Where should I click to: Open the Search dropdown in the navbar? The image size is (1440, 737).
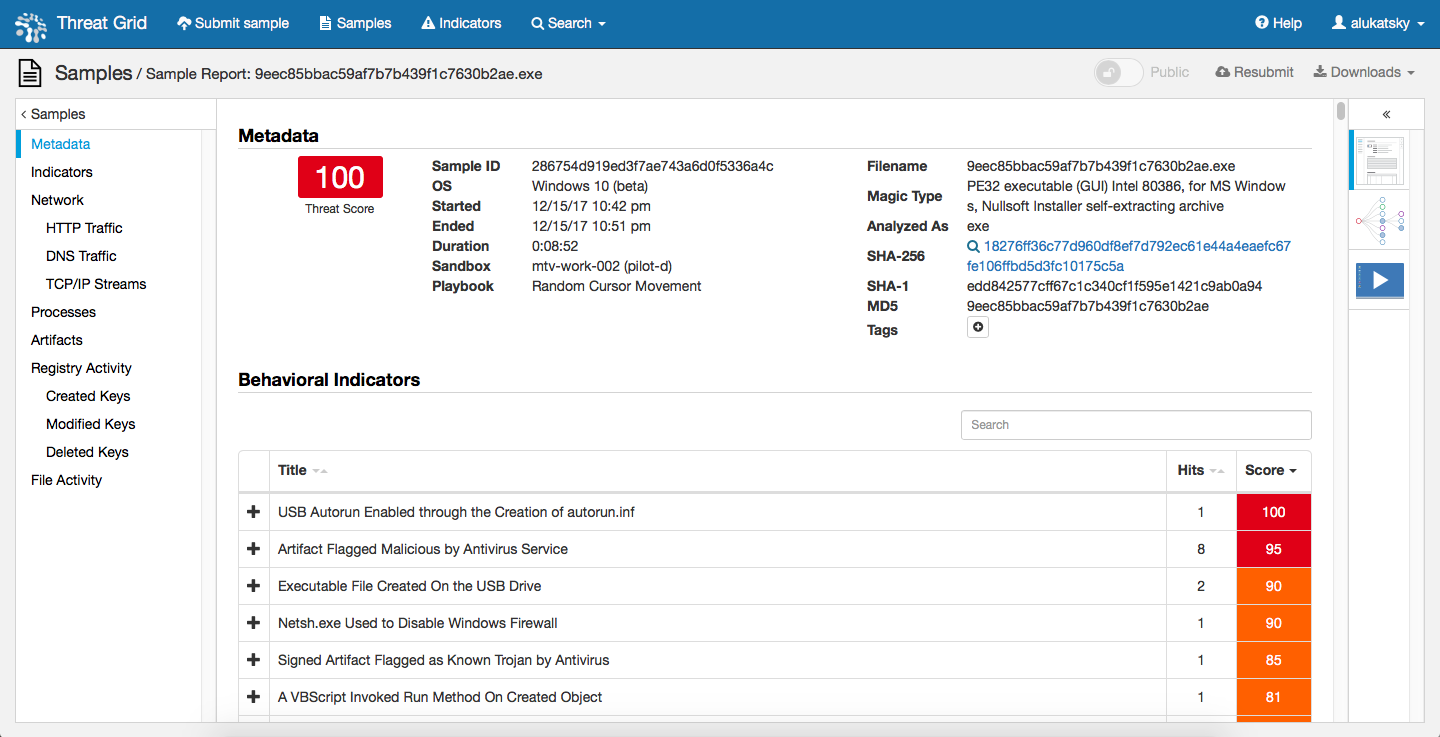[568, 23]
